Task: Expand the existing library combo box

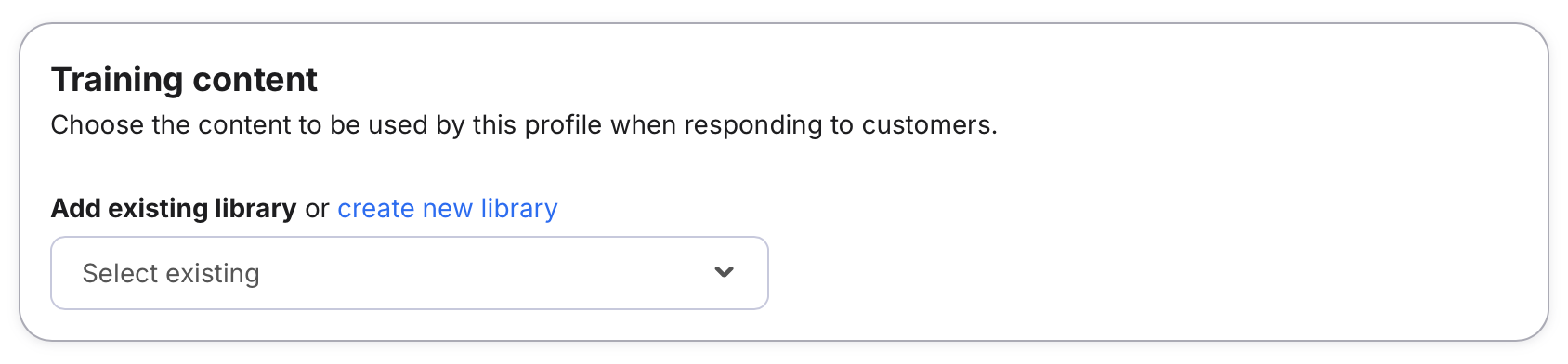Action: click(410, 273)
